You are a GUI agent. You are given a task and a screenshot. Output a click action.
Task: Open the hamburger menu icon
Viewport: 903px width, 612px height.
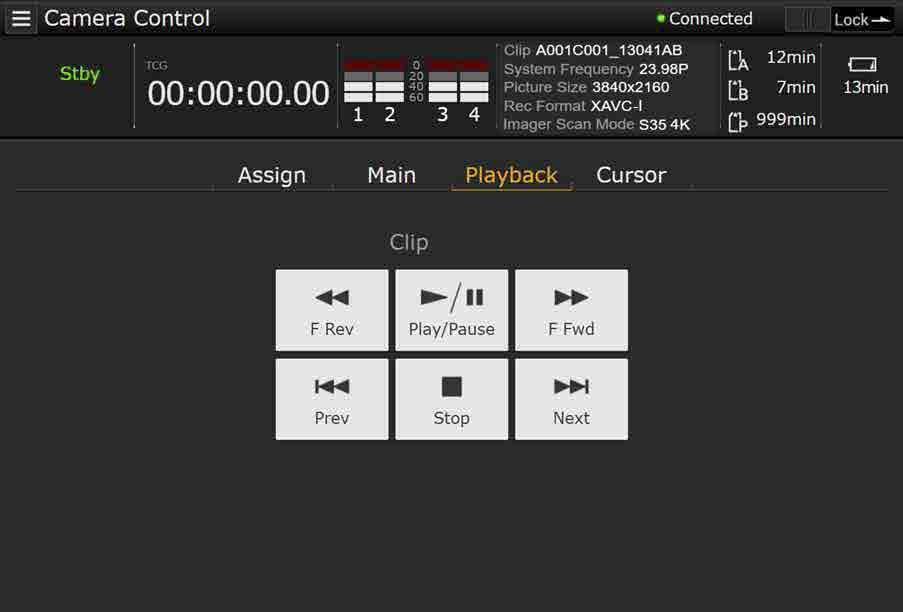point(21,18)
